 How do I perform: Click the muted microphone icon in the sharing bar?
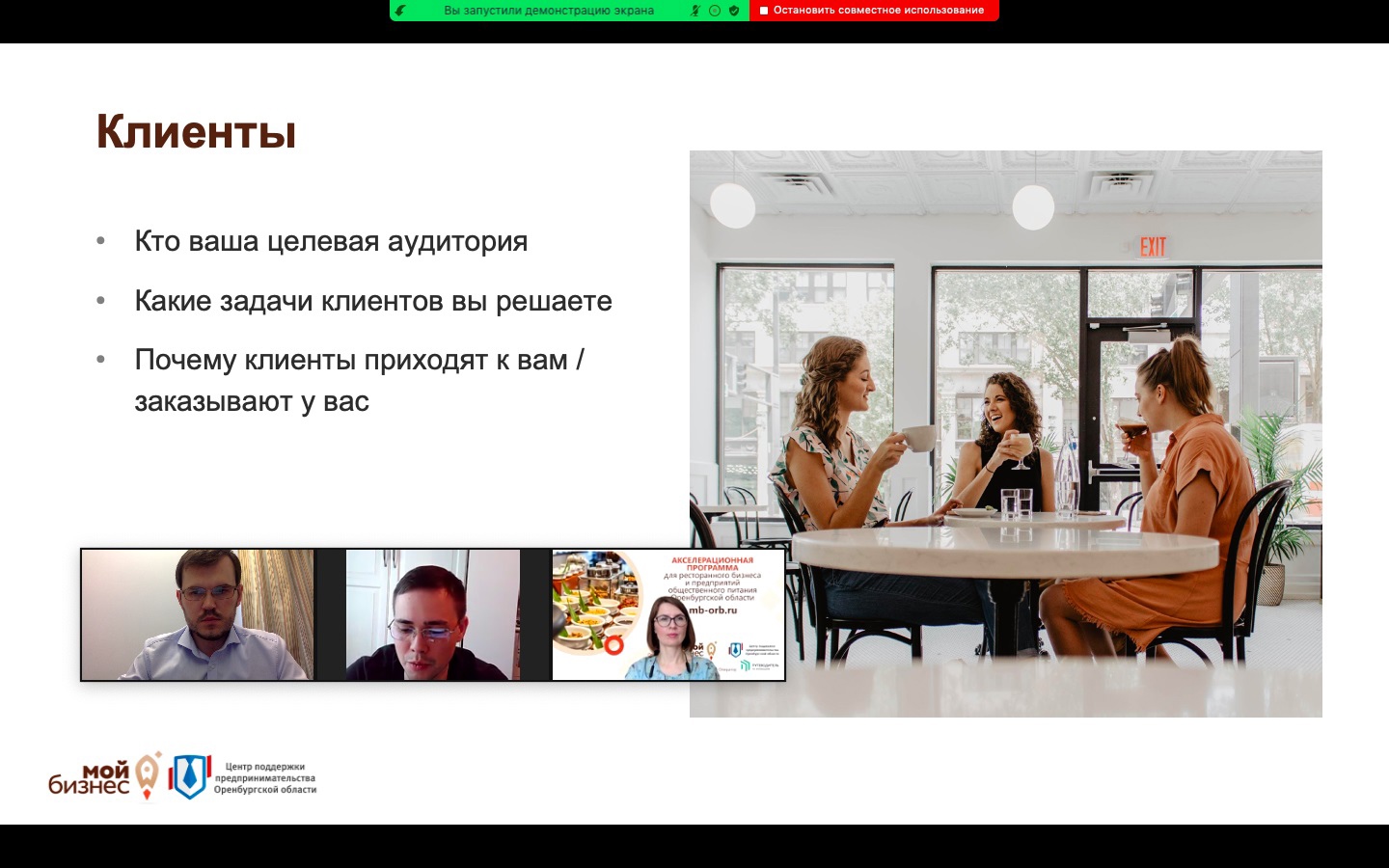[694, 11]
